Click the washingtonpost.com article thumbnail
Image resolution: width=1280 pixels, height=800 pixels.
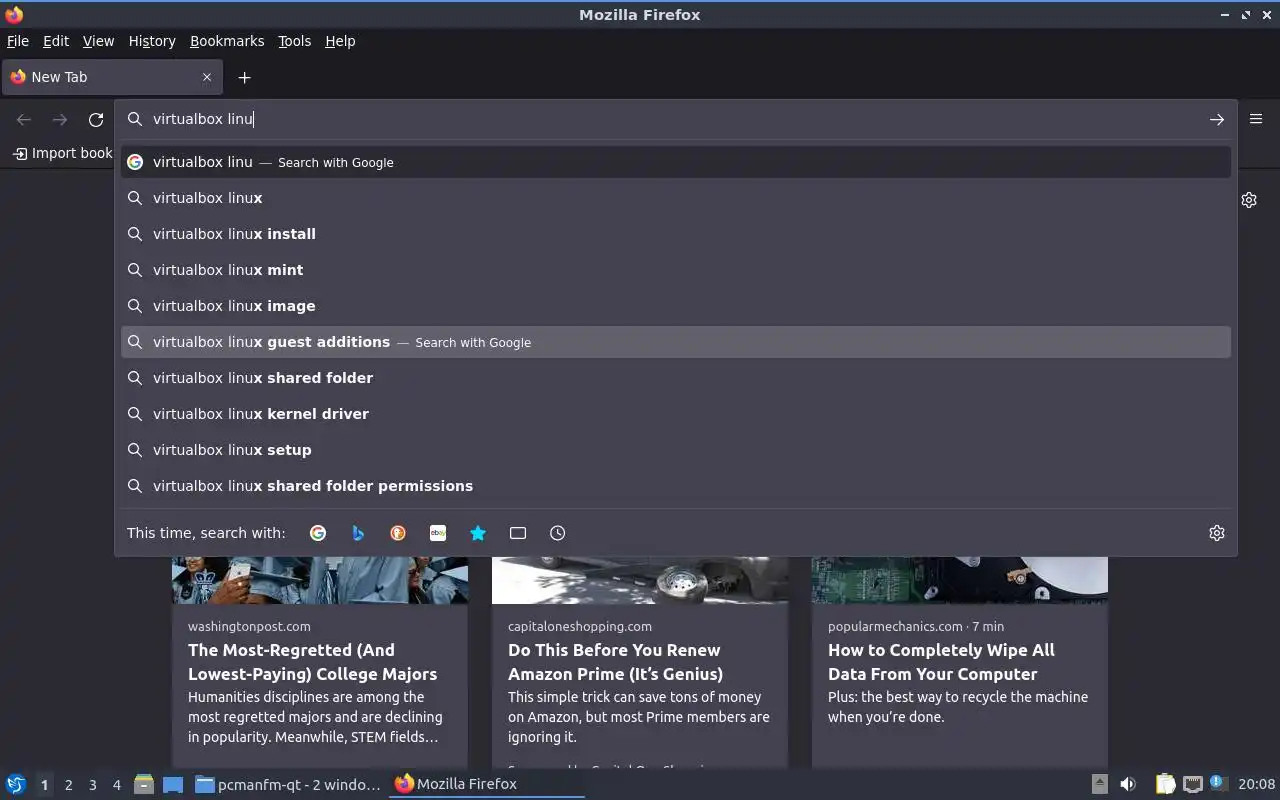click(320, 580)
